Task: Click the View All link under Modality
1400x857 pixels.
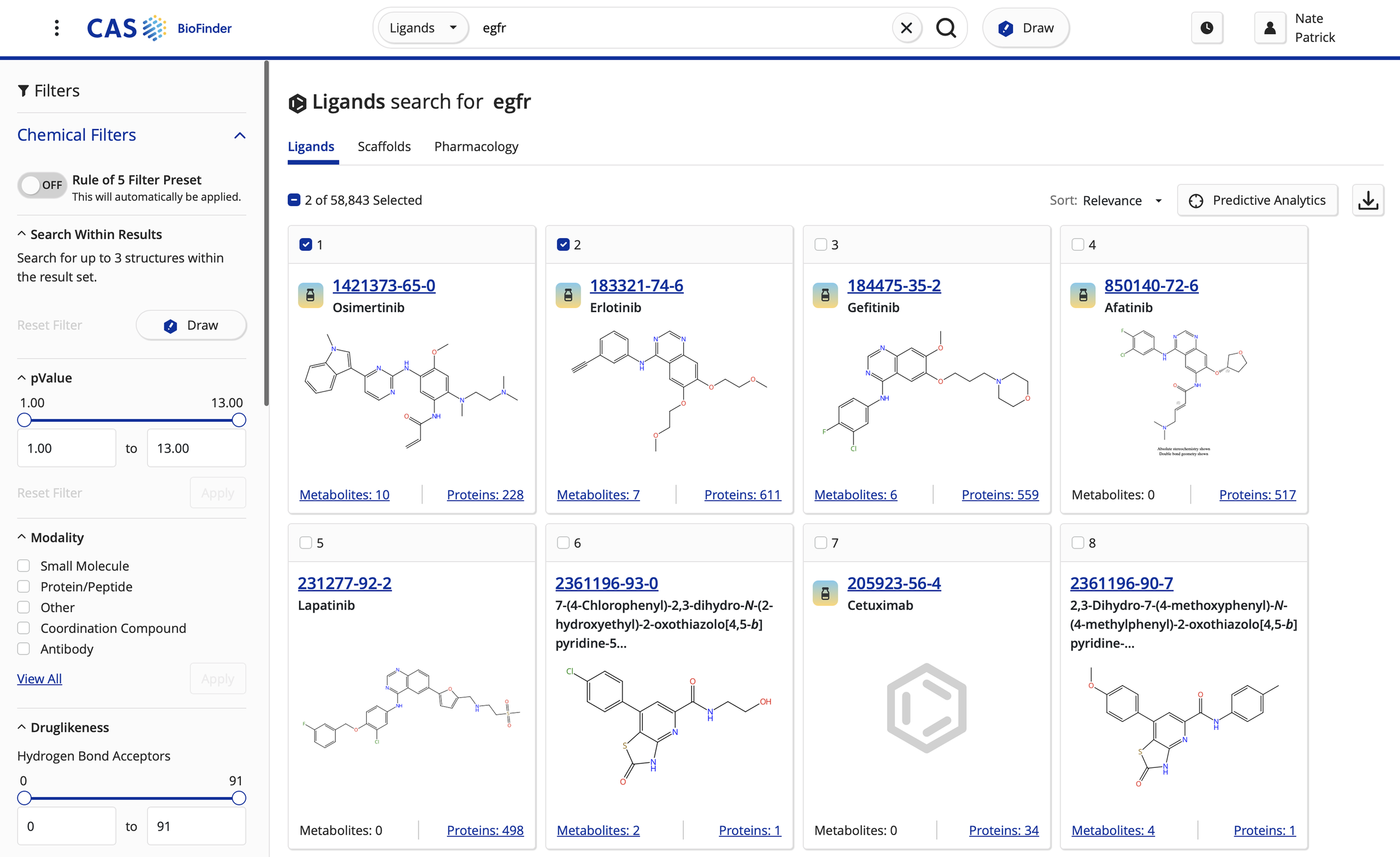Action: pyautogui.click(x=39, y=678)
